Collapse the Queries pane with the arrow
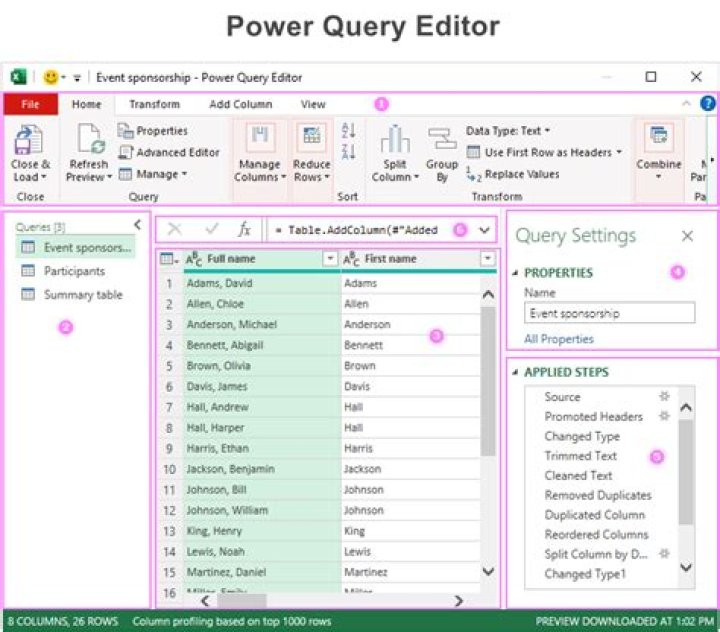The width and height of the screenshot is (720, 632). pyautogui.click(x=137, y=226)
